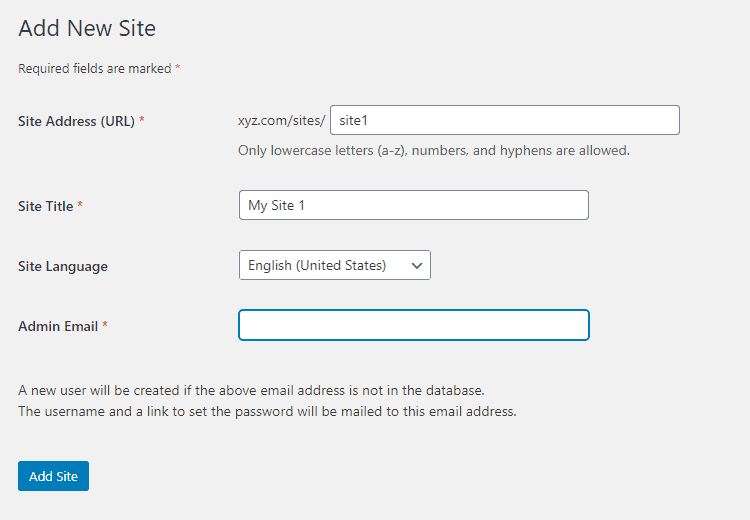Click the 'username and a link' note
Screen dimensions: 750x520
tap(267, 411)
